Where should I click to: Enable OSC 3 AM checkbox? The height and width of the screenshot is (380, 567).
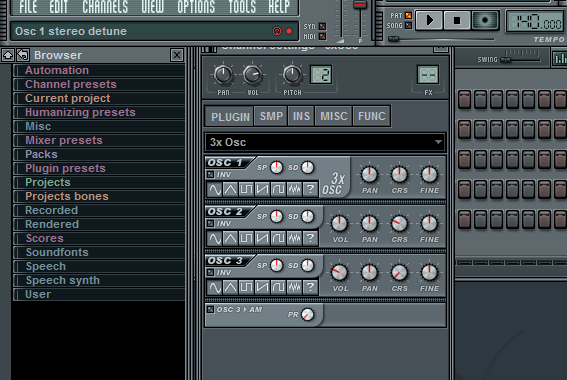click(210, 309)
